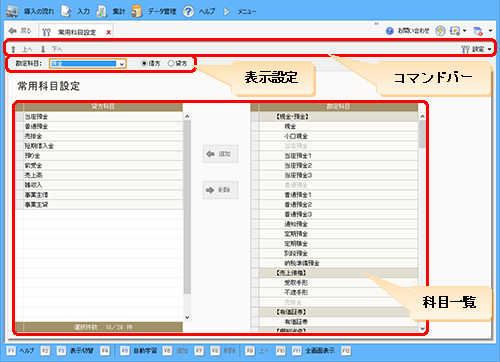Select 当座預金3 in the right account list
The image size is (500, 362).
338,175
